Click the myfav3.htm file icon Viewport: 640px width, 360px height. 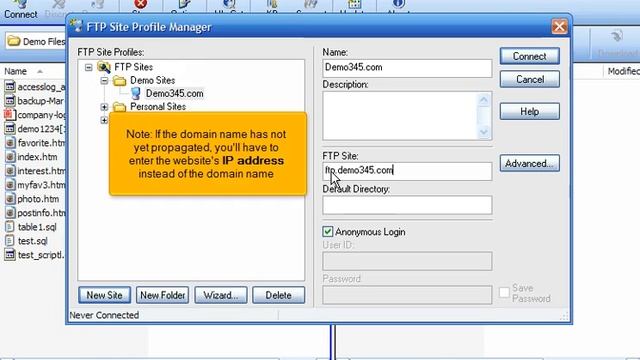click(x=10, y=185)
